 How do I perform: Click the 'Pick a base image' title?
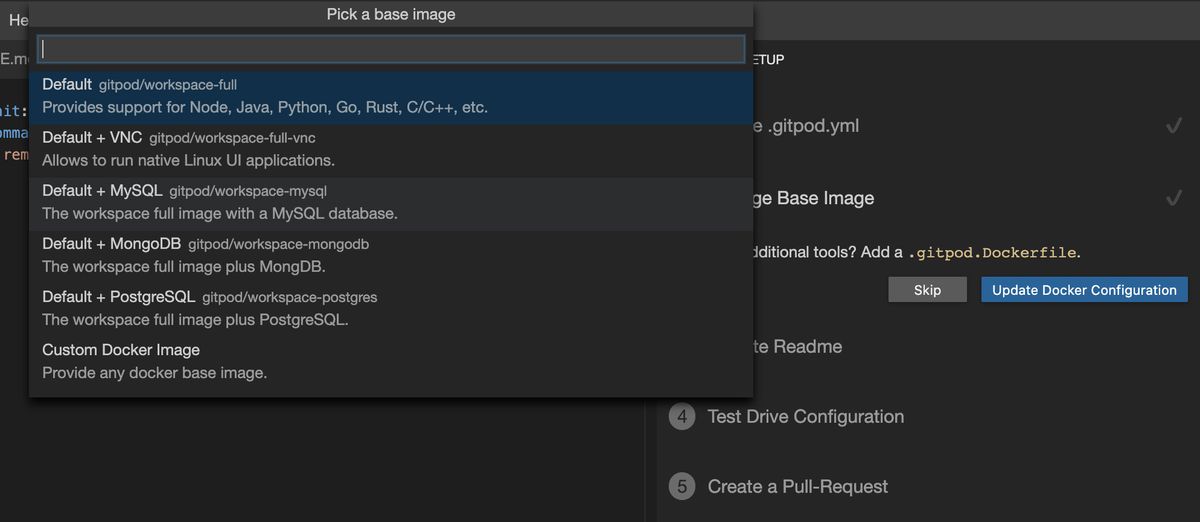(391, 14)
